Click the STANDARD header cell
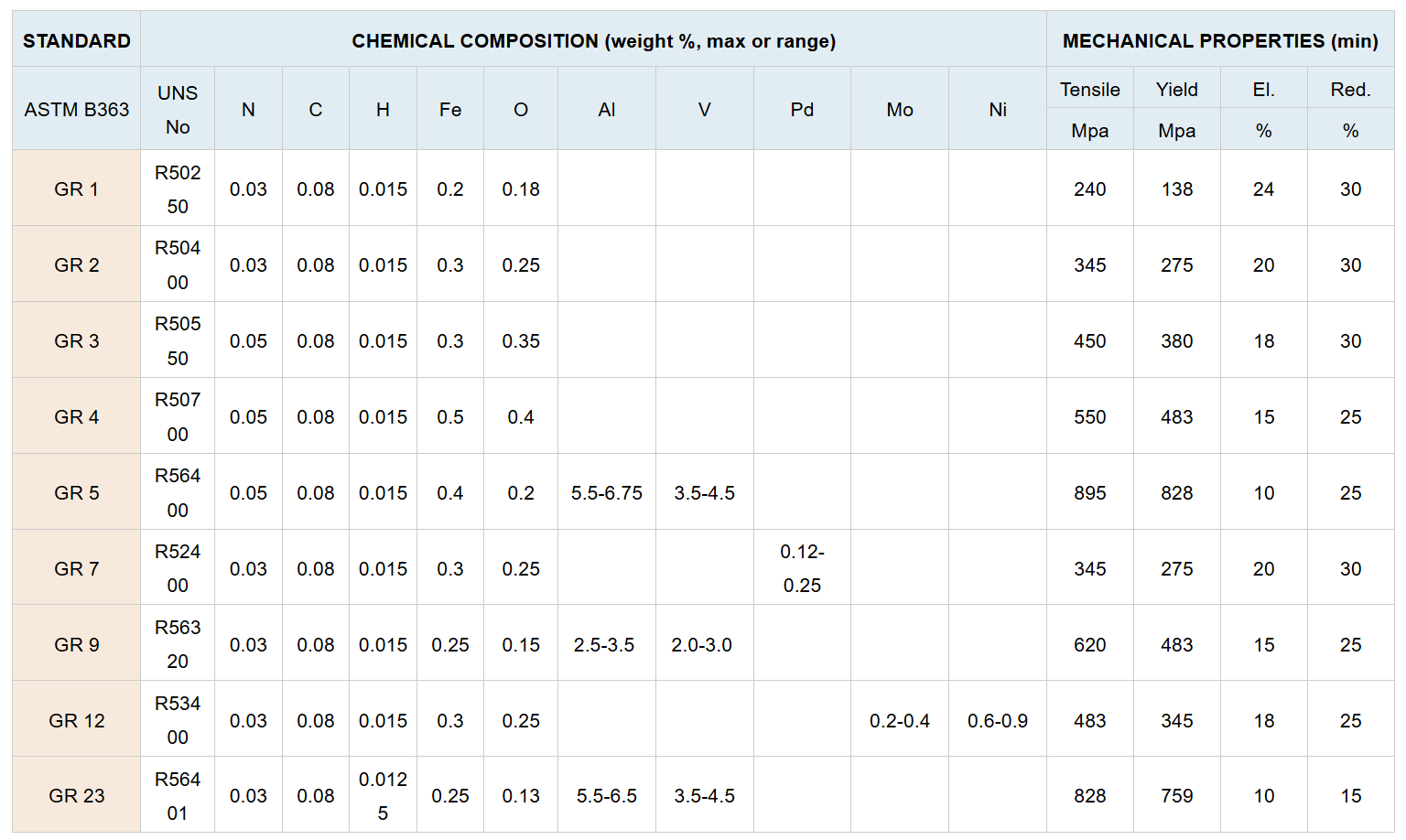The image size is (1406, 840). point(77,39)
